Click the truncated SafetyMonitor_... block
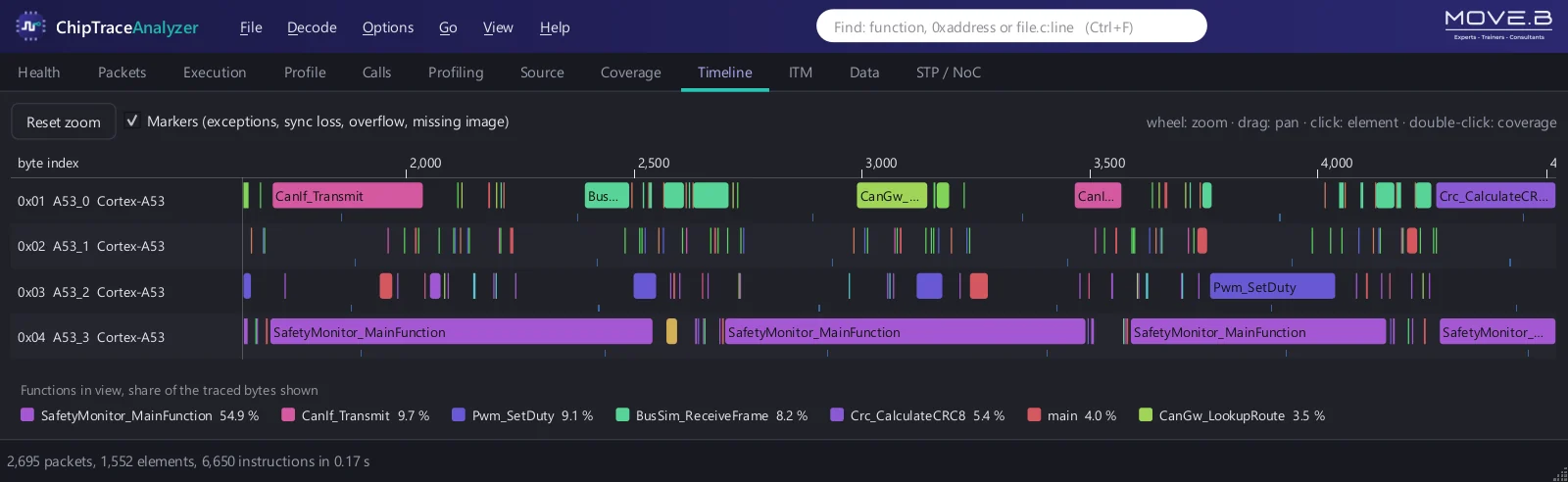1568x482 pixels. point(1497,332)
